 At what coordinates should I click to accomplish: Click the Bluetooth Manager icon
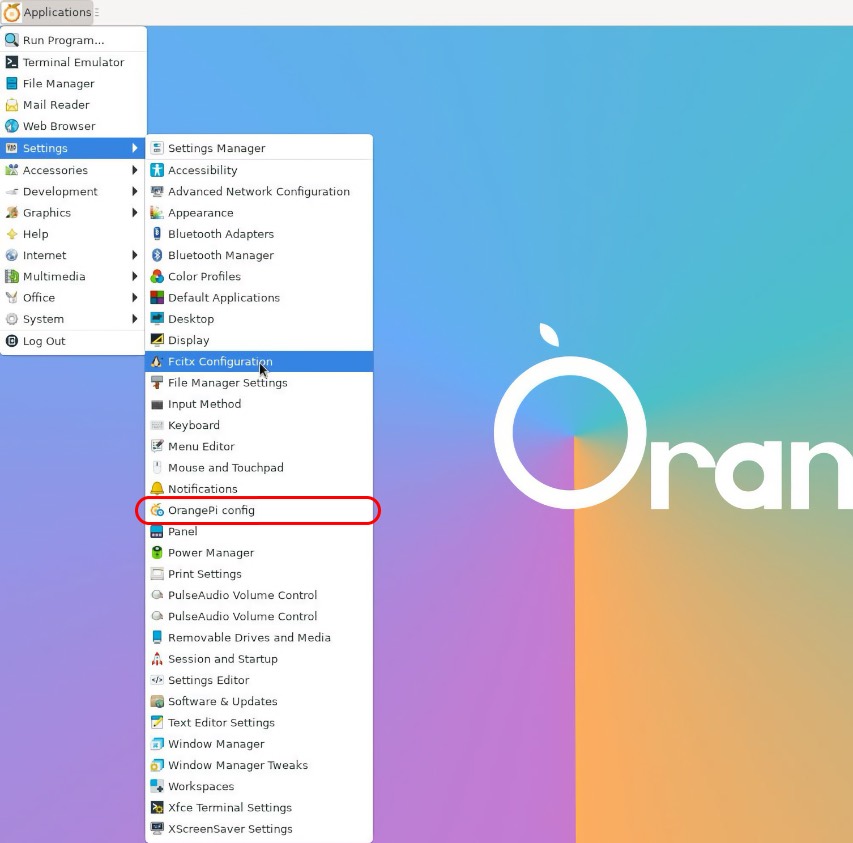[157, 255]
